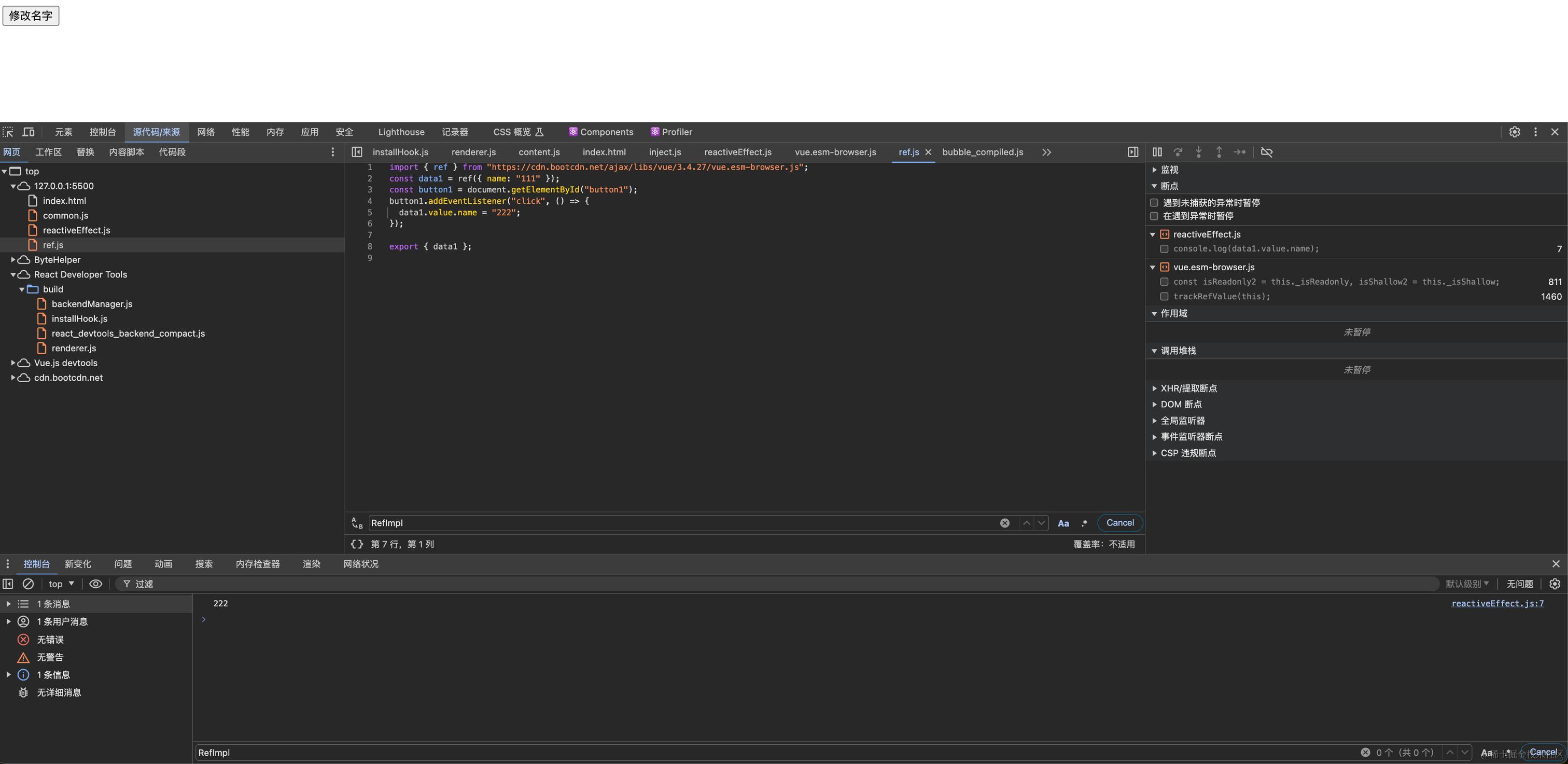Hide the file navigator sidebar icon

point(357,152)
